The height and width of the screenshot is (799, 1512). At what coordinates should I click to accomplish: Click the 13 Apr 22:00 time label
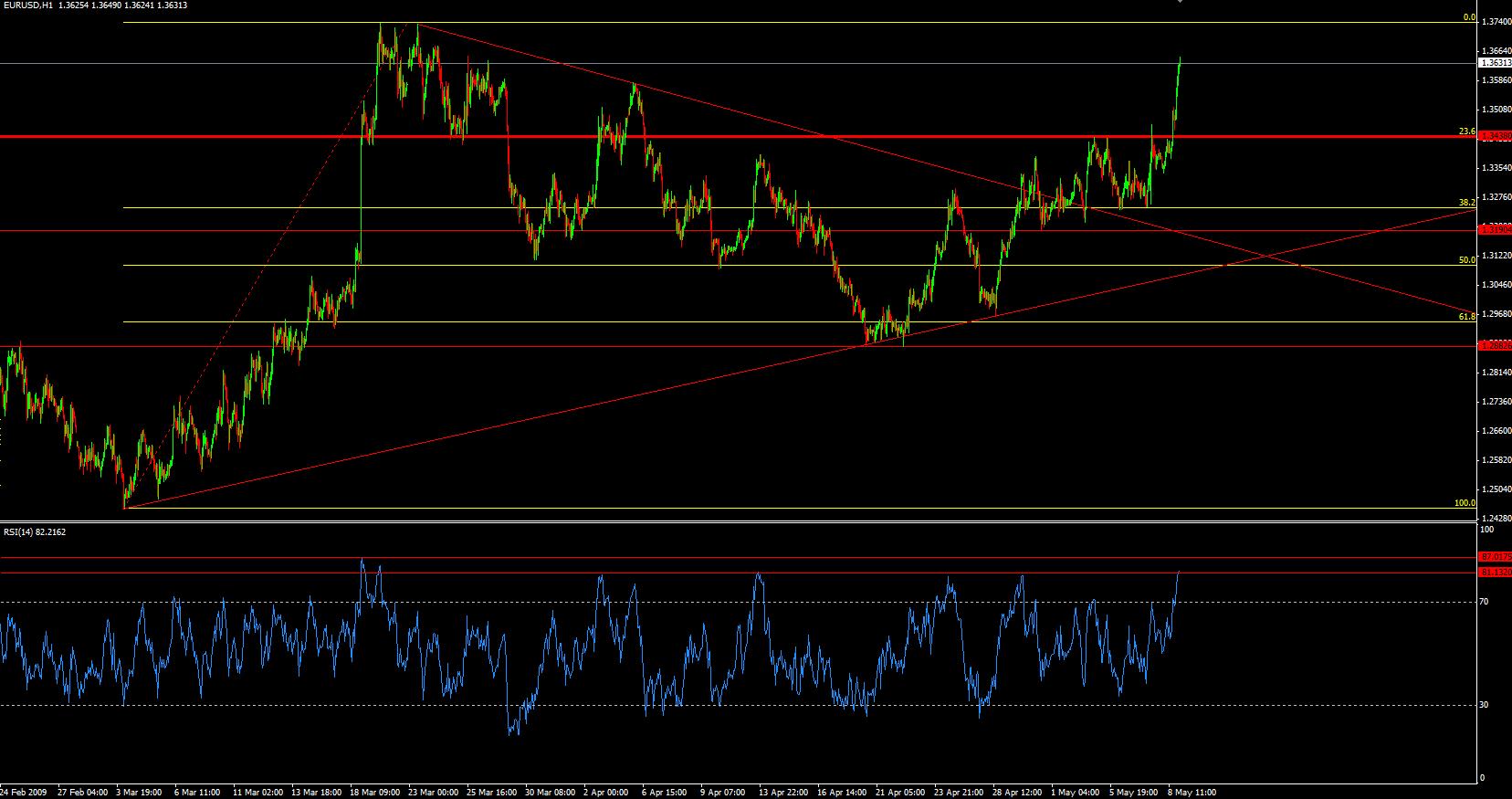784,793
